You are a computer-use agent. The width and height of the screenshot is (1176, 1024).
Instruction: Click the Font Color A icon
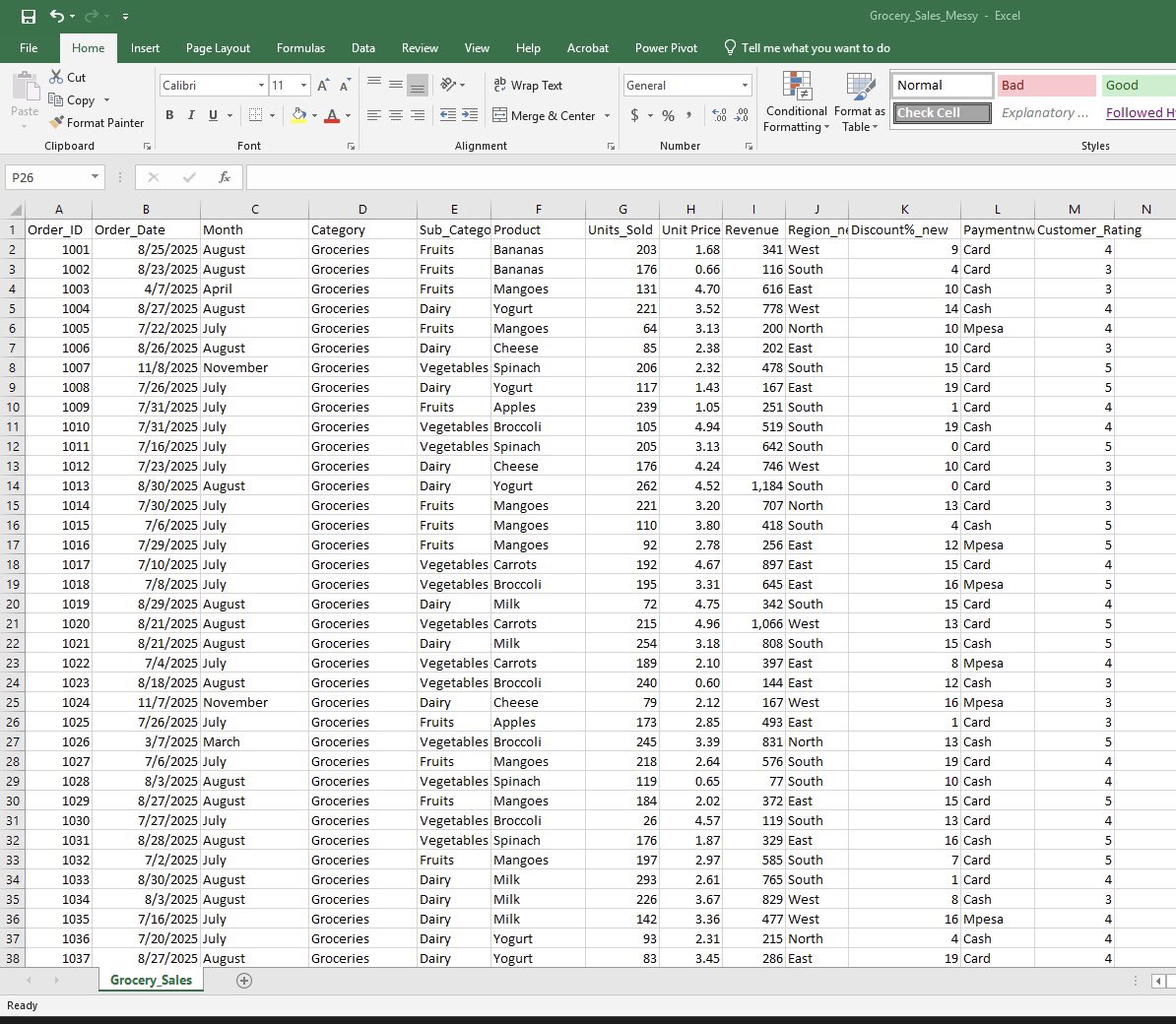coord(332,115)
